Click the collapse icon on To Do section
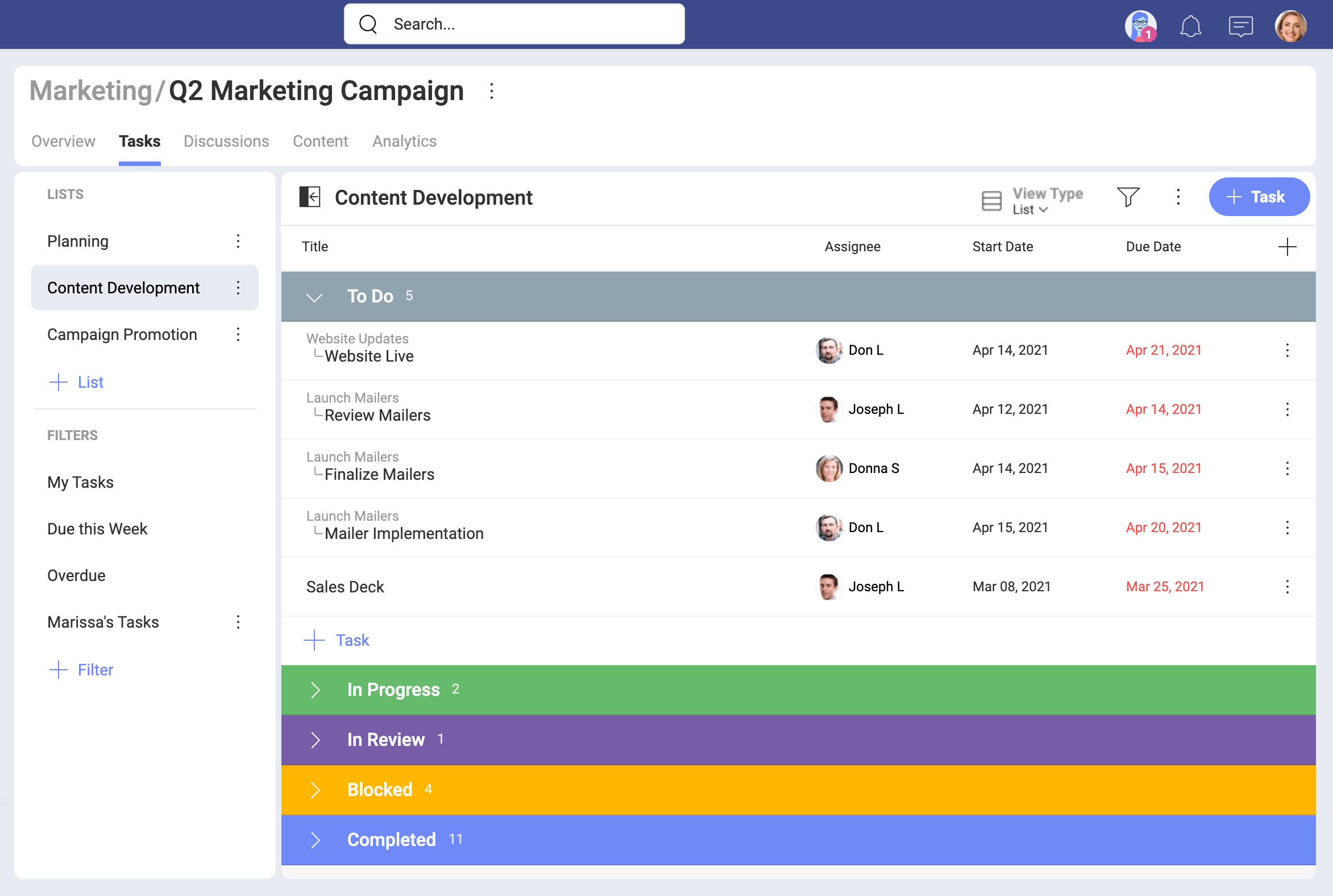 click(x=316, y=295)
